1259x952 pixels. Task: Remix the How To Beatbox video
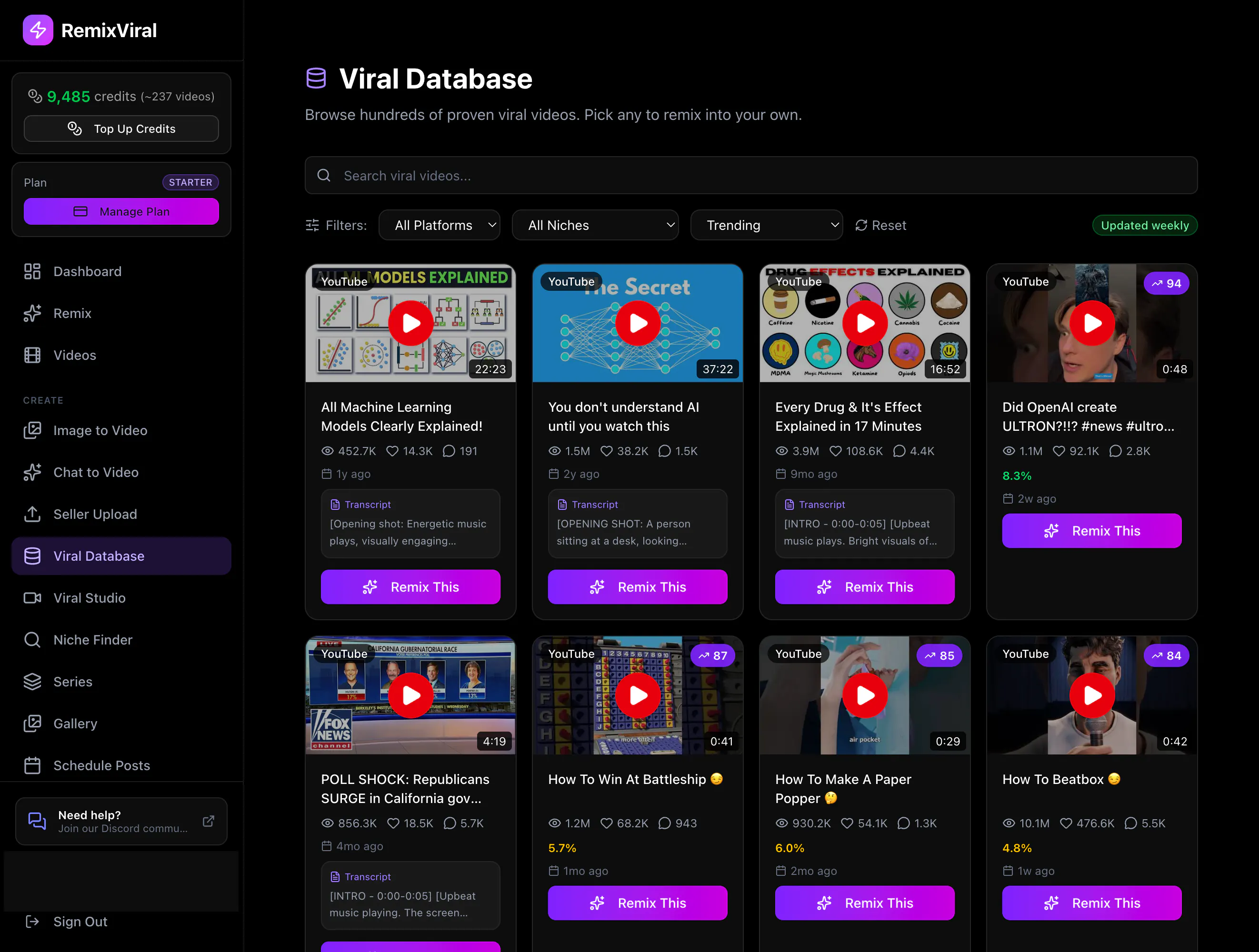tap(1092, 903)
